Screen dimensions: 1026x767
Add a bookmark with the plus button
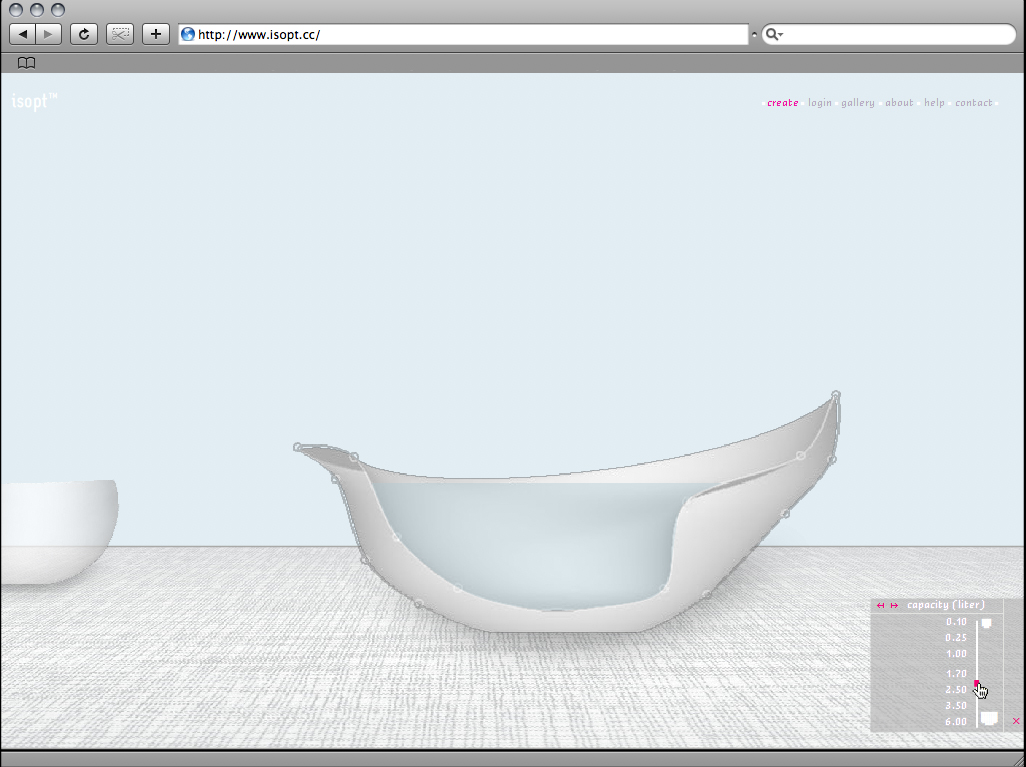click(x=156, y=34)
